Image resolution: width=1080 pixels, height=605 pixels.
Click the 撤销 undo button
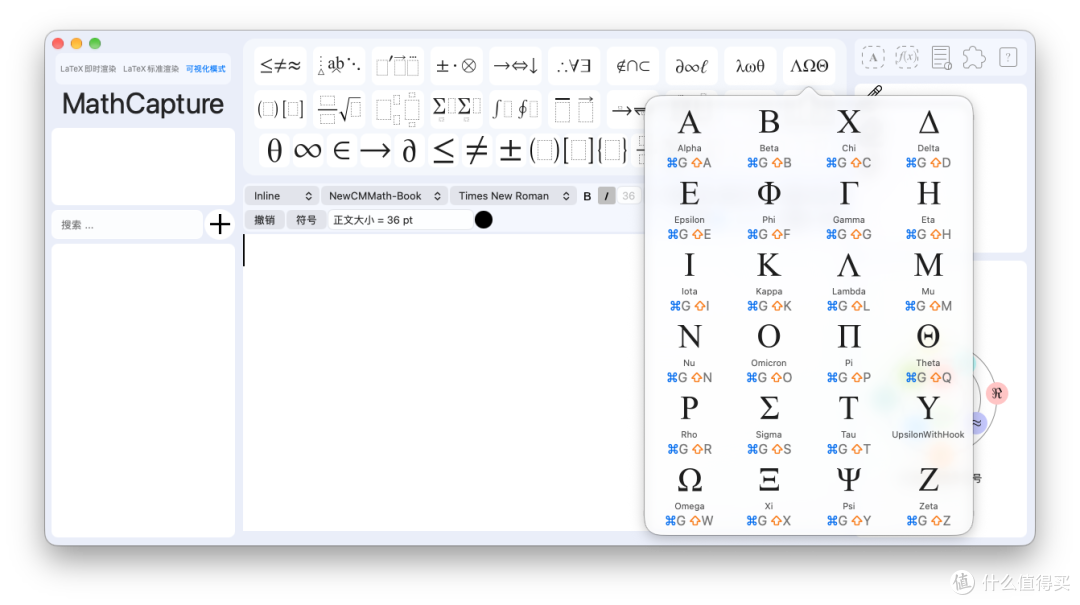264,220
